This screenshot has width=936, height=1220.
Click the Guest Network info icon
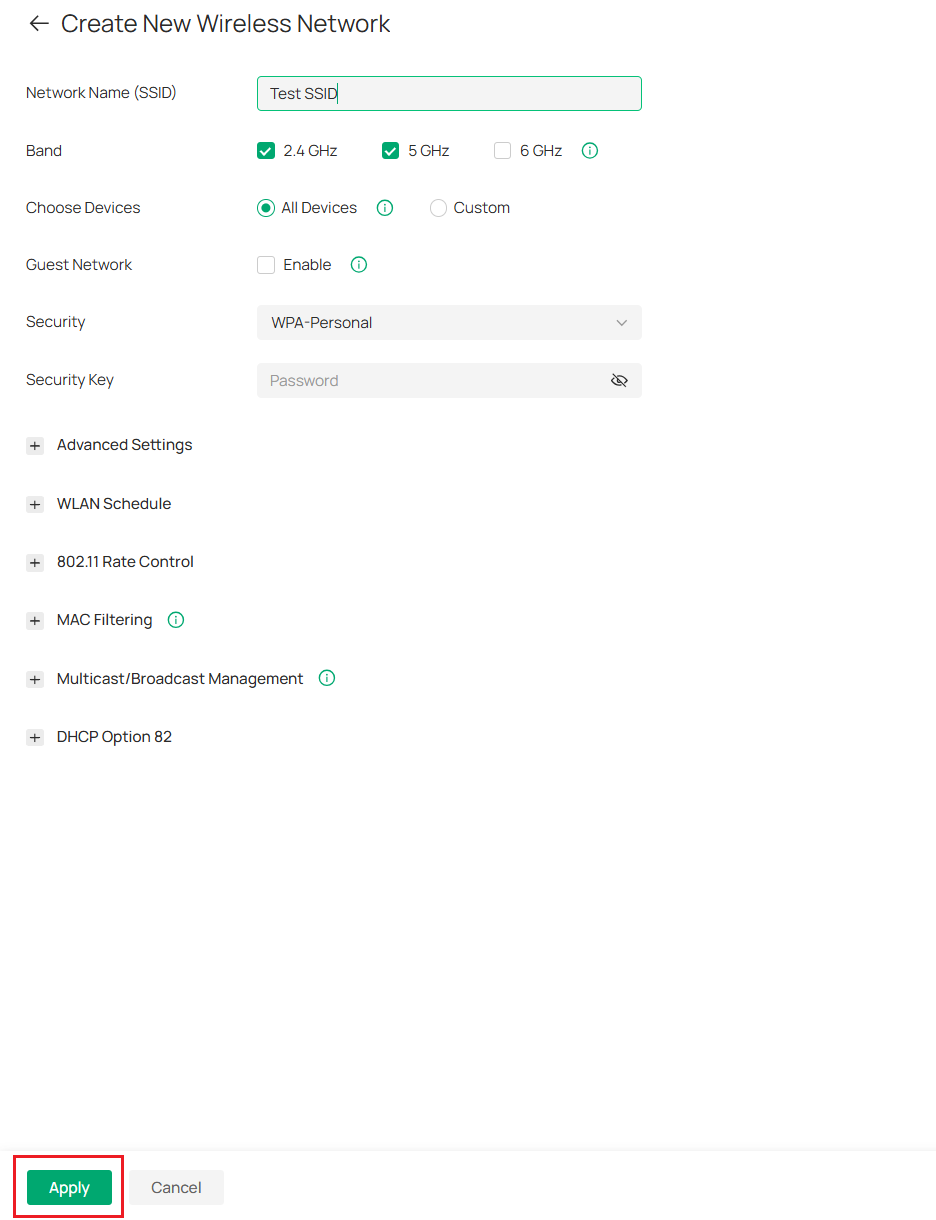pos(359,265)
